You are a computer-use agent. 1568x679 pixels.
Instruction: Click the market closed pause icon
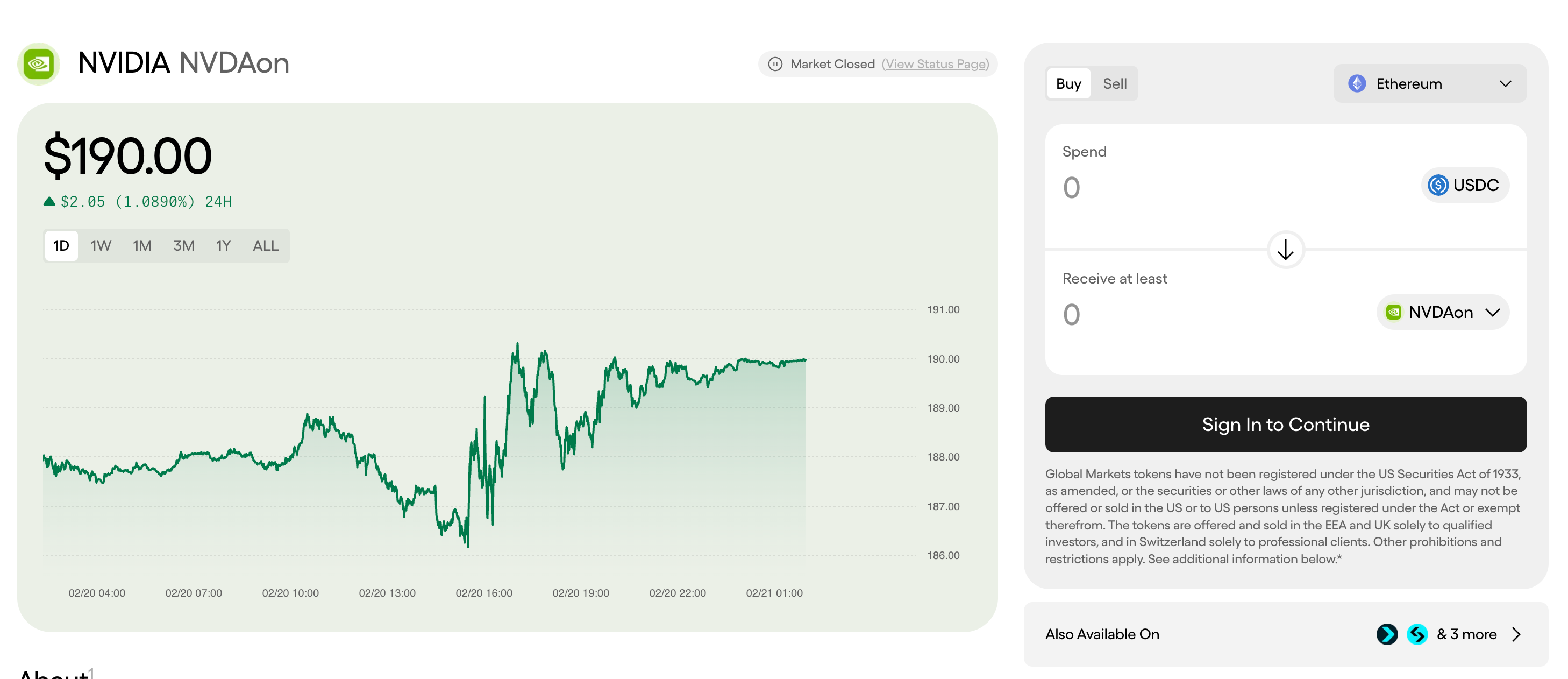pyautogui.click(x=775, y=64)
